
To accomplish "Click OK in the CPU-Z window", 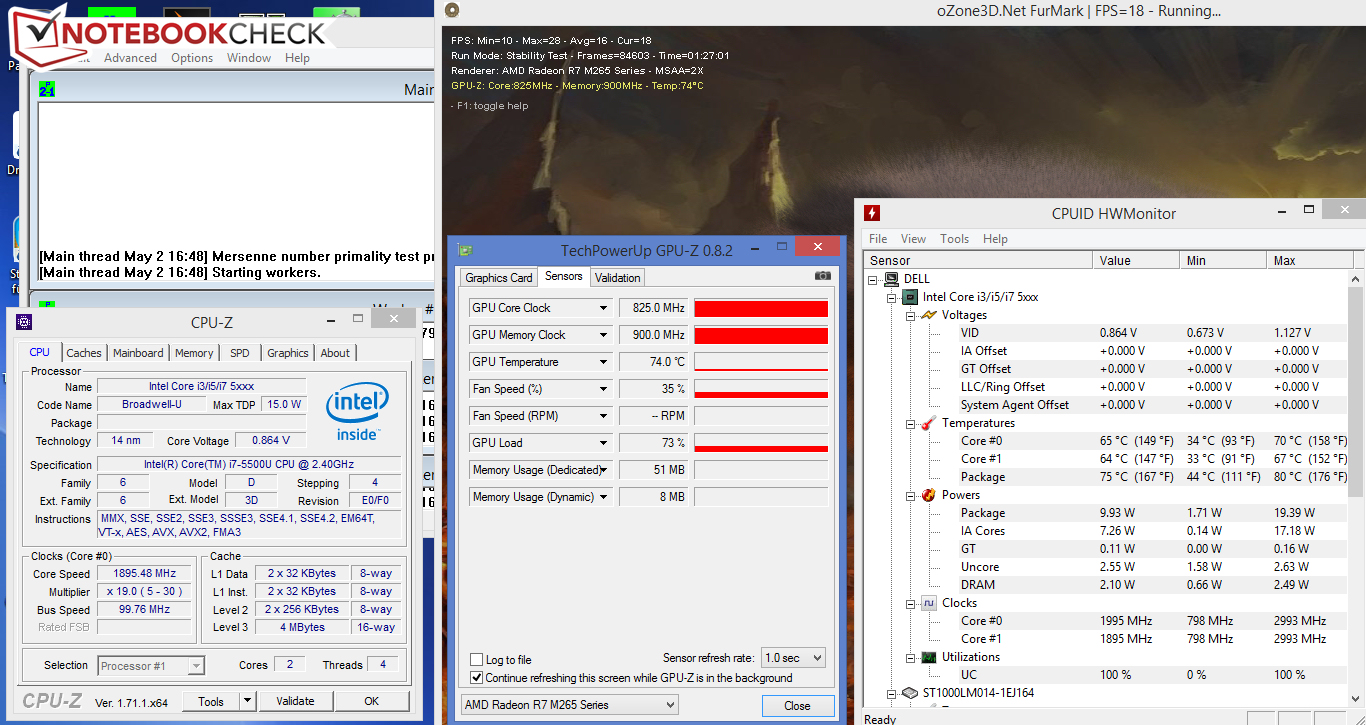I will click(x=372, y=701).
